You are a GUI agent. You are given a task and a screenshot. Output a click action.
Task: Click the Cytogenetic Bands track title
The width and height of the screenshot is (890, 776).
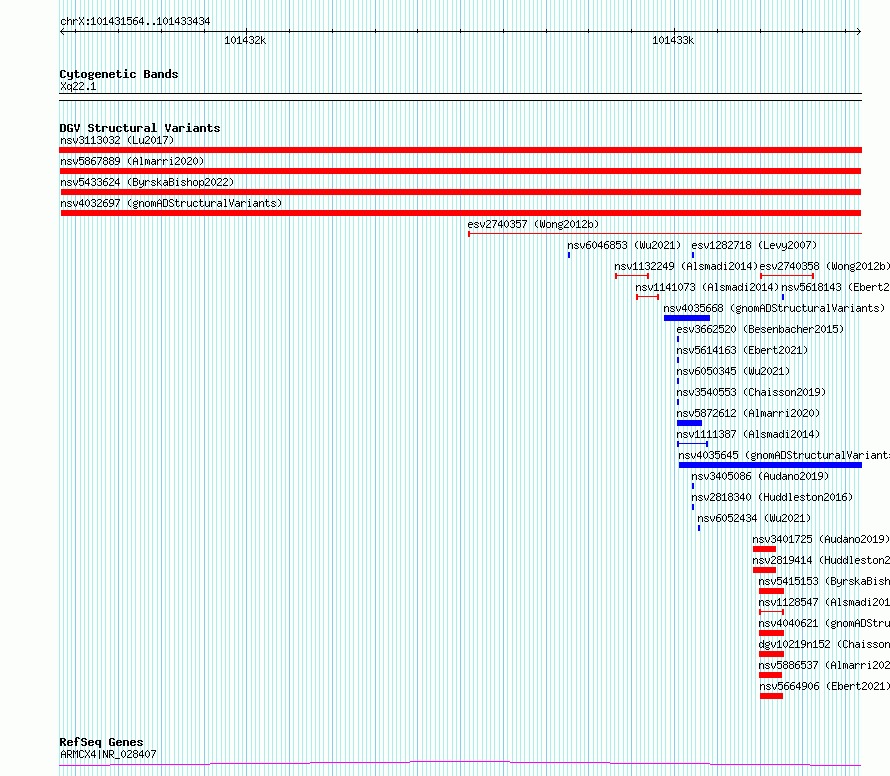point(119,74)
